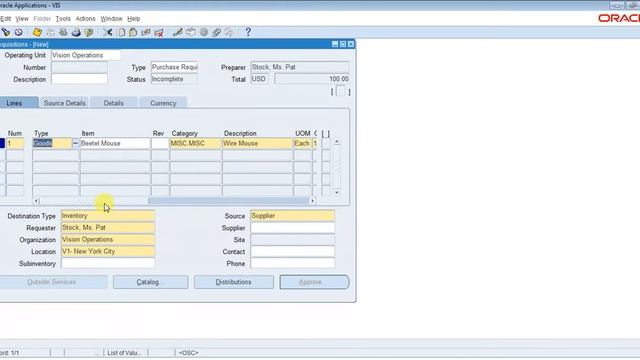Click the Location field V1- New York City
Image resolution: width=640 pixels, height=360 pixels.
tap(108, 251)
